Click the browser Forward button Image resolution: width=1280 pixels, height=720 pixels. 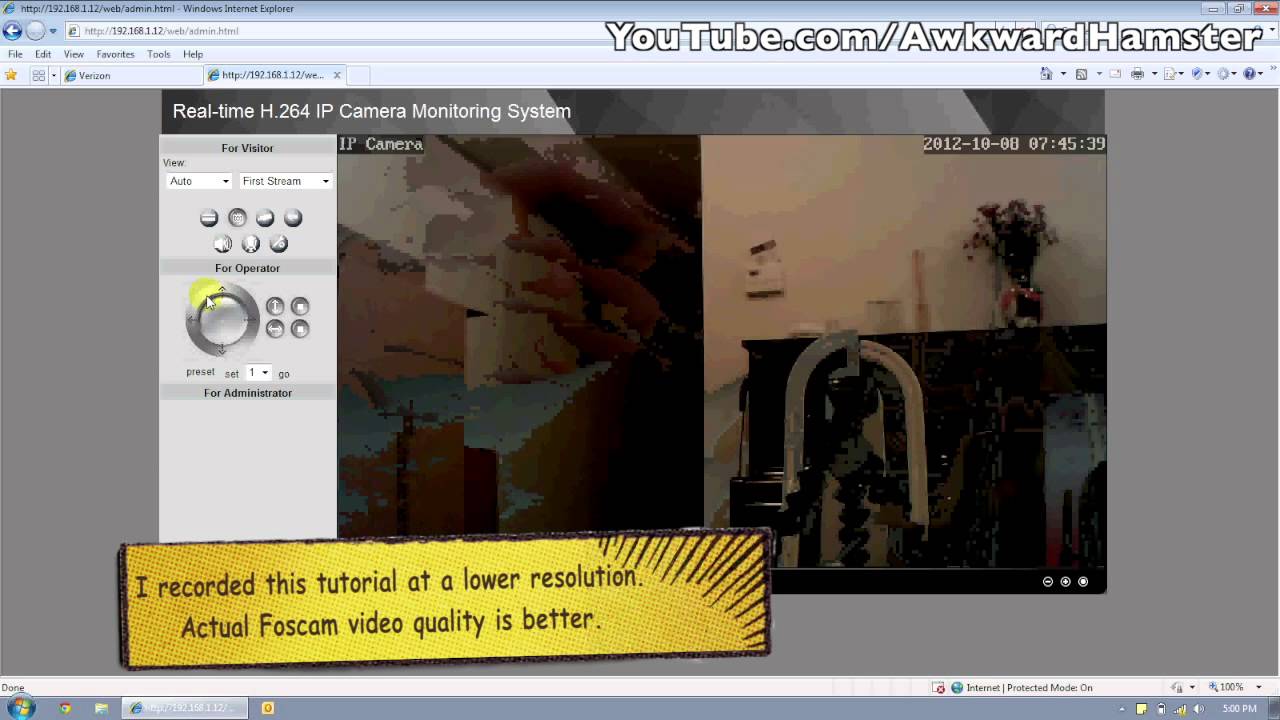pos(35,31)
